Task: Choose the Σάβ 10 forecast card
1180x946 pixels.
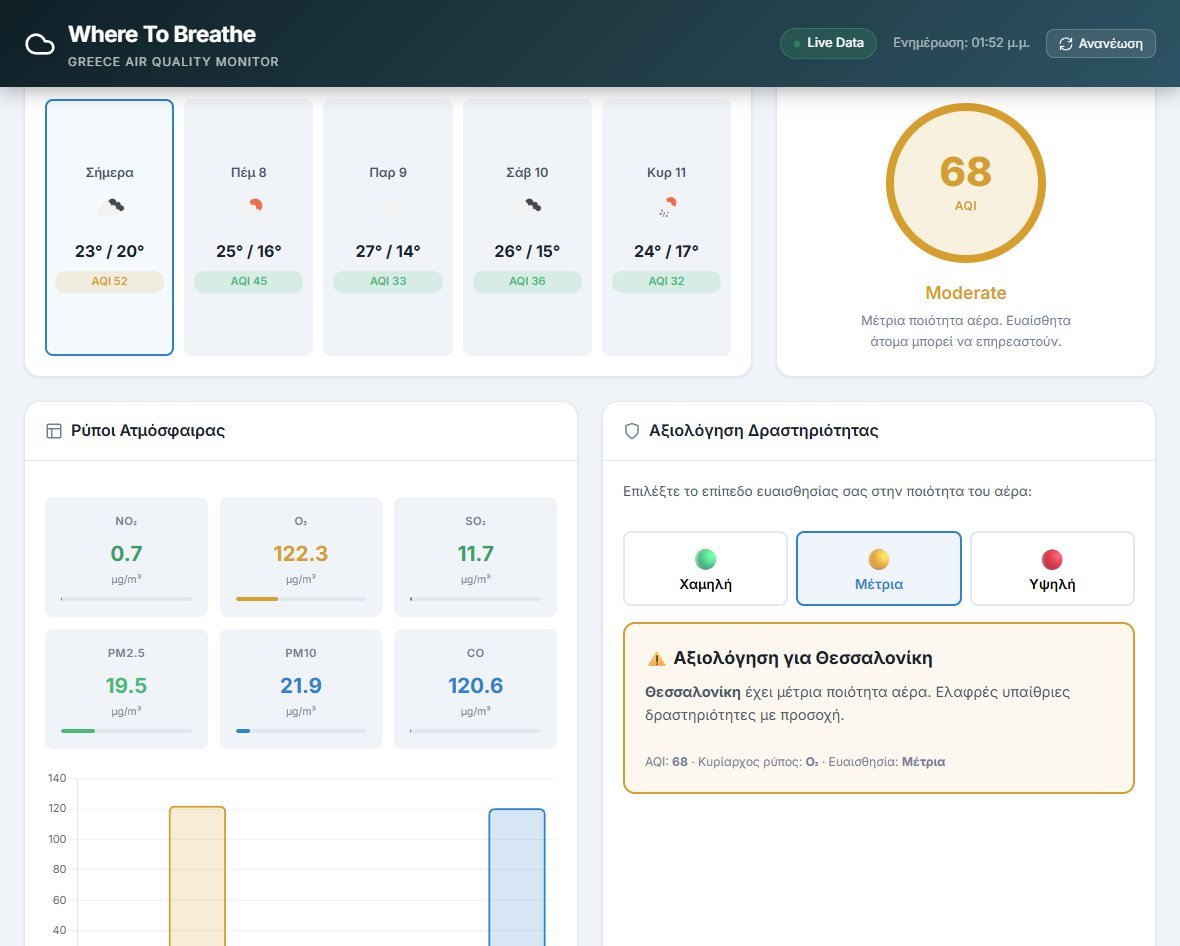Action: (528, 227)
